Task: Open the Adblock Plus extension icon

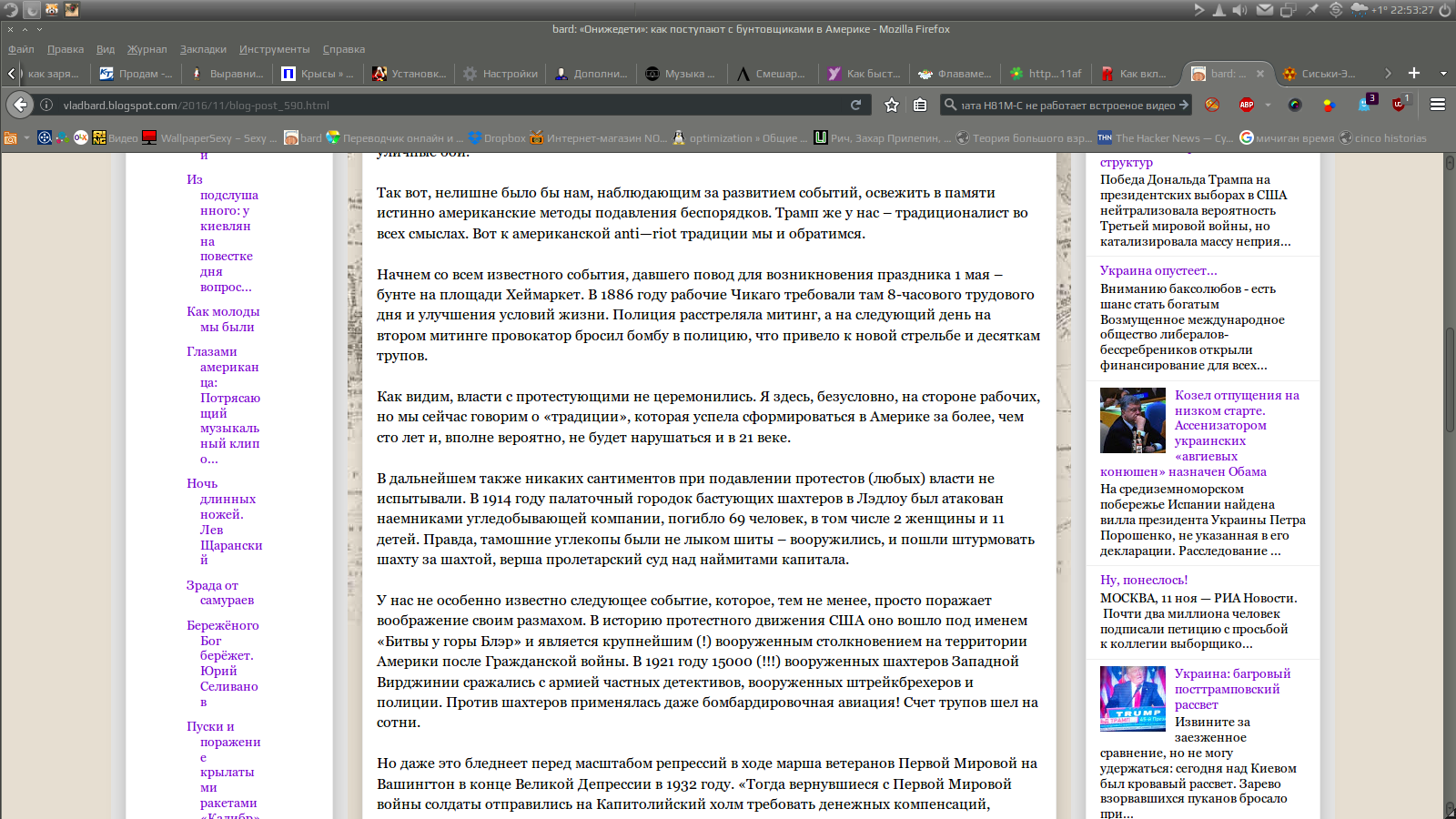Action: tap(1247, 105)
